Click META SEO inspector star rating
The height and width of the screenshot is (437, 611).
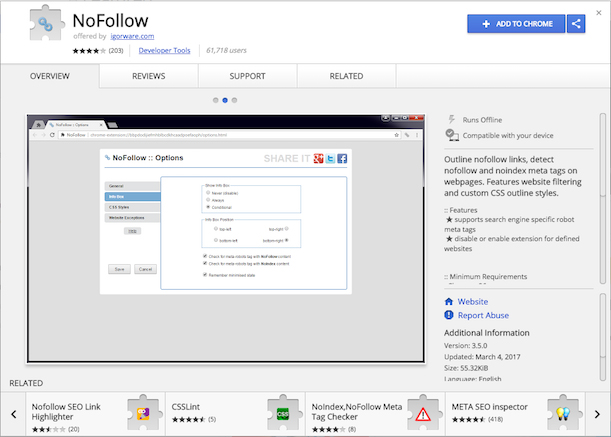tap(469, 419)
